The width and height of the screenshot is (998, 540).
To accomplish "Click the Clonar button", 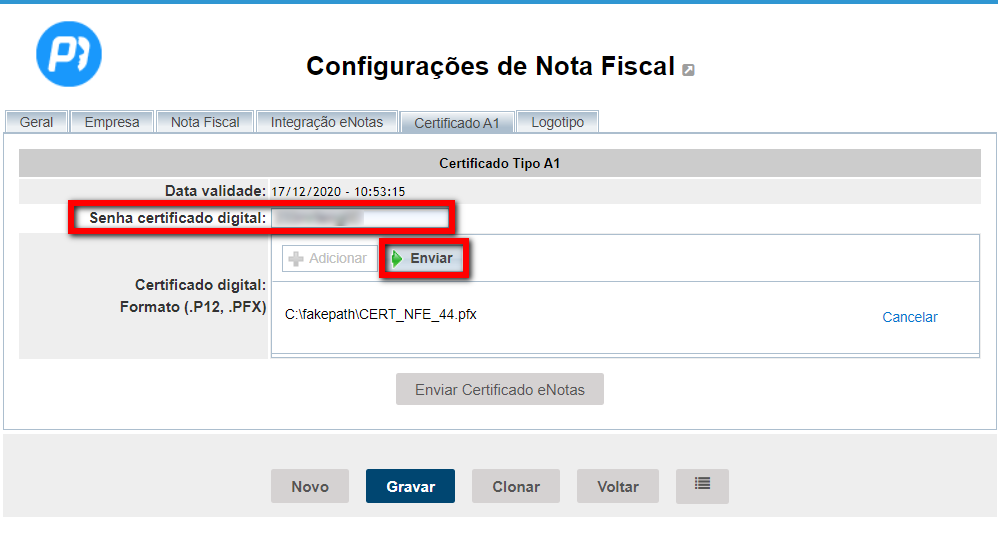I will (516, 487).
